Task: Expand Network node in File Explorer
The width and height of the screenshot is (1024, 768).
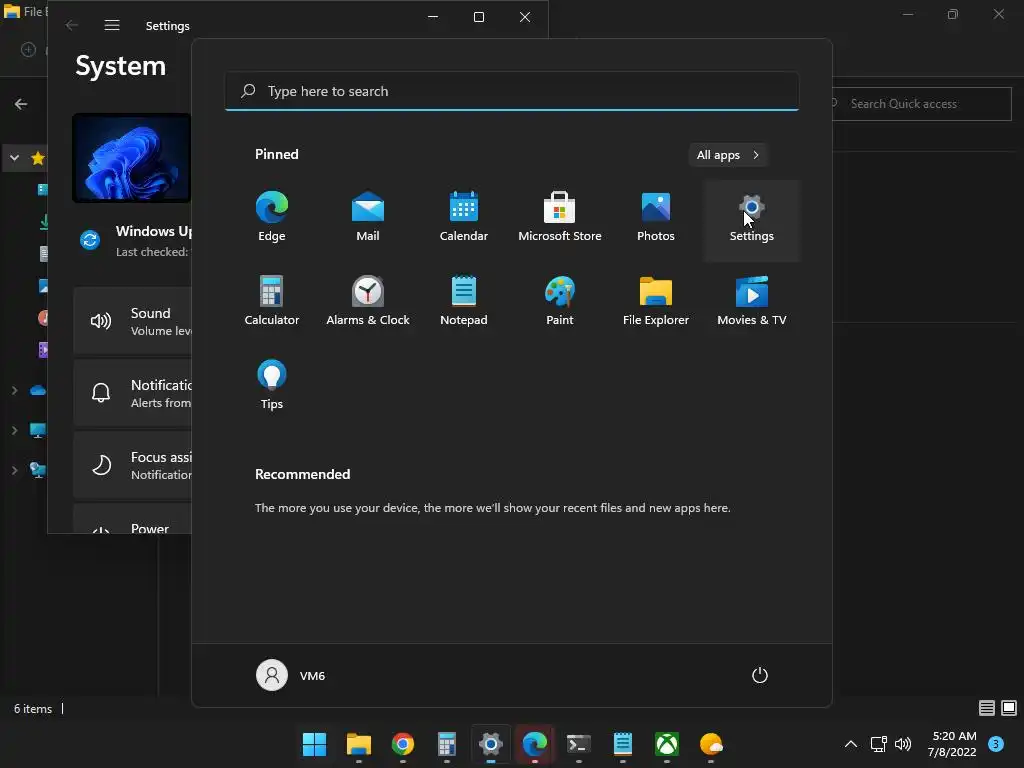Action: (x=14, y=470)
